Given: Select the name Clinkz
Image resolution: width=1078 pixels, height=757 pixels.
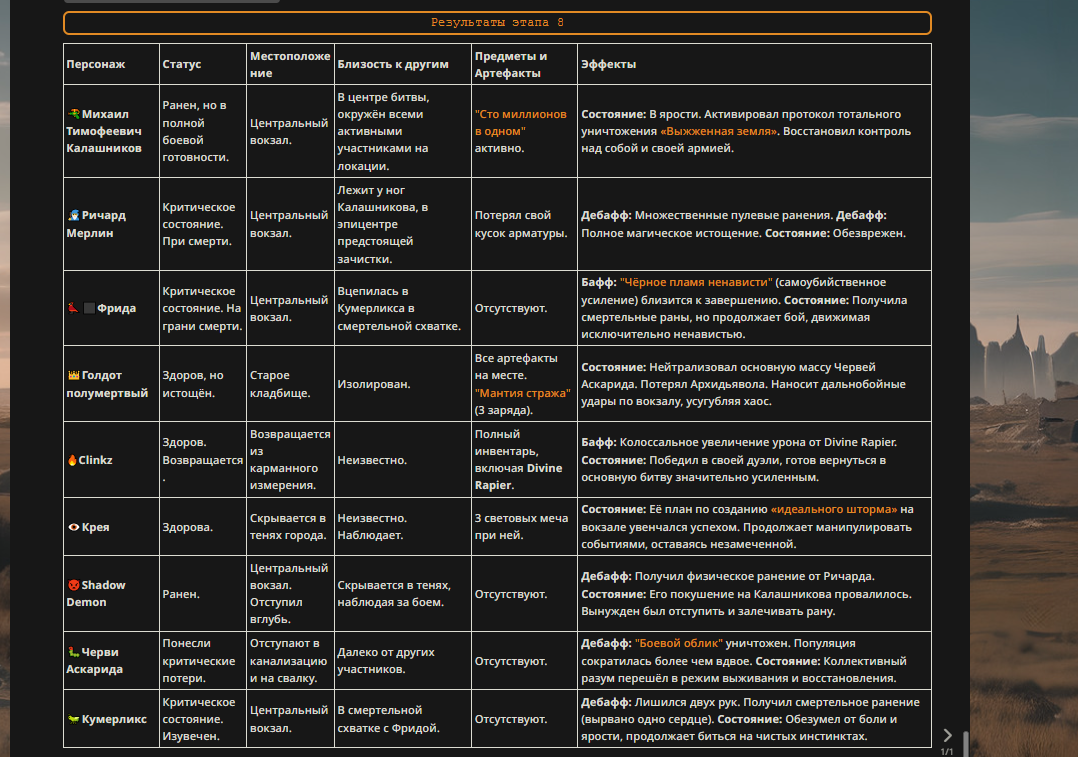Looking at the screenshot, I should [95, 460].
